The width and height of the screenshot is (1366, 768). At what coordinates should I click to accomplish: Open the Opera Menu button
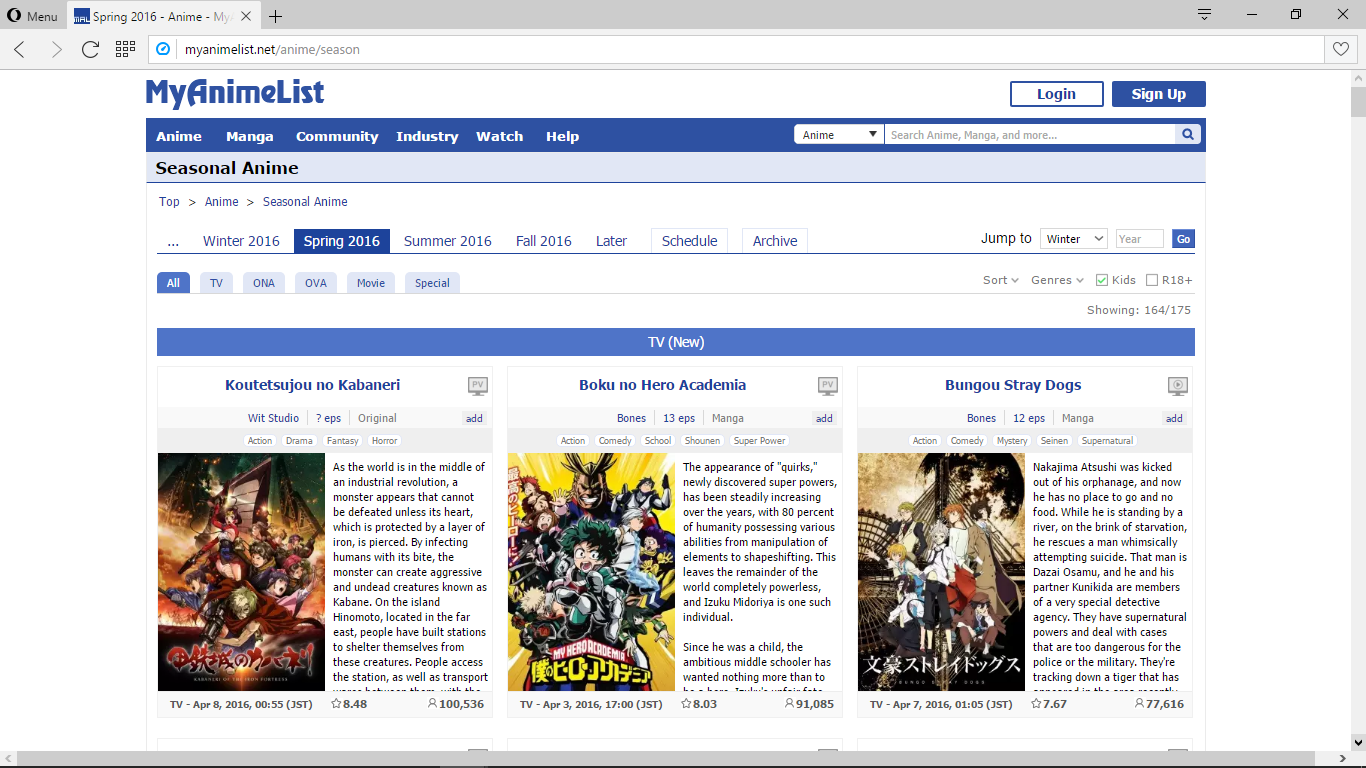(32, 16)
